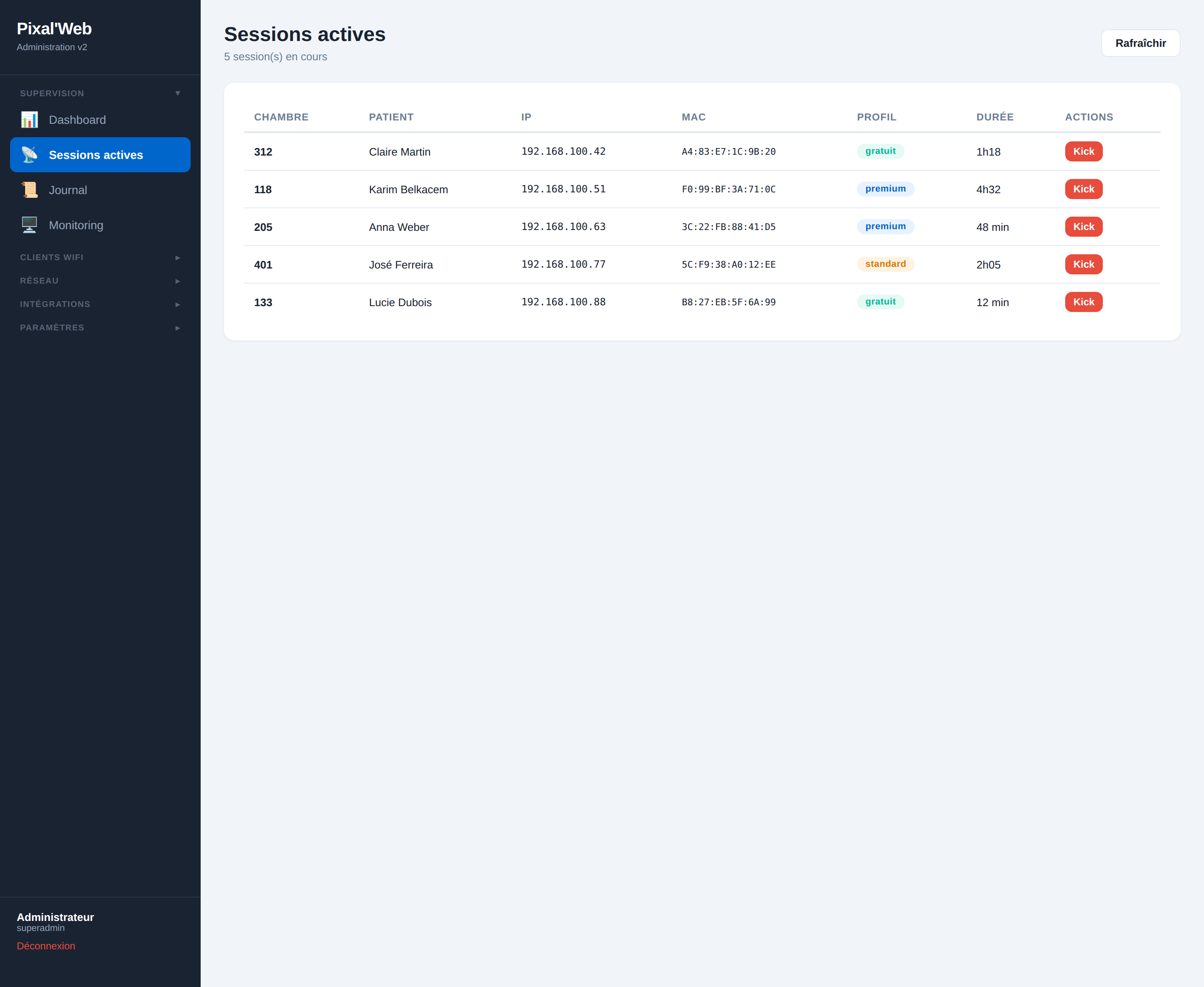The height and width of the screenshot is (987, 1204).
Task: Click the standard profile badge for room 401
Action: [885, 264]
